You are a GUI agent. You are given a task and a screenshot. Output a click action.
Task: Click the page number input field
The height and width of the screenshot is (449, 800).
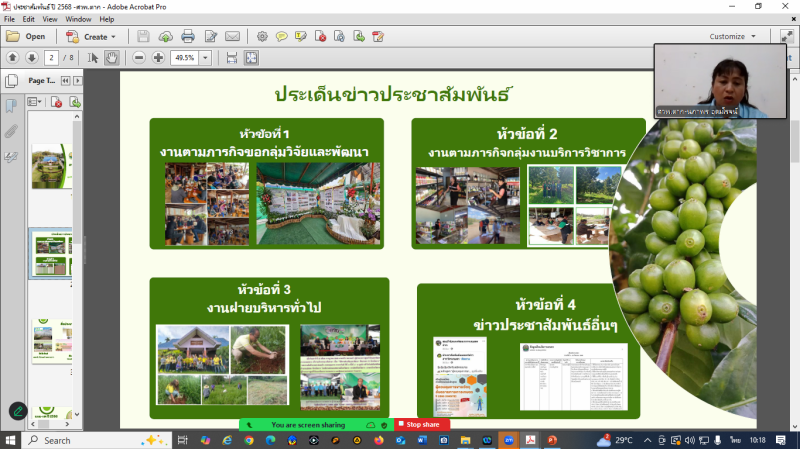point(52,57)
